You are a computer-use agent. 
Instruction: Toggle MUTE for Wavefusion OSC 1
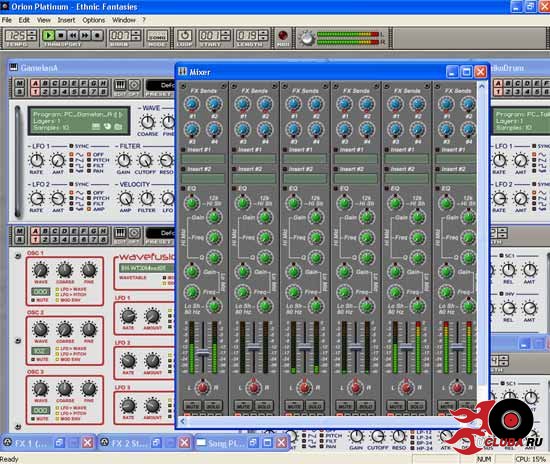tap(33, 300)
